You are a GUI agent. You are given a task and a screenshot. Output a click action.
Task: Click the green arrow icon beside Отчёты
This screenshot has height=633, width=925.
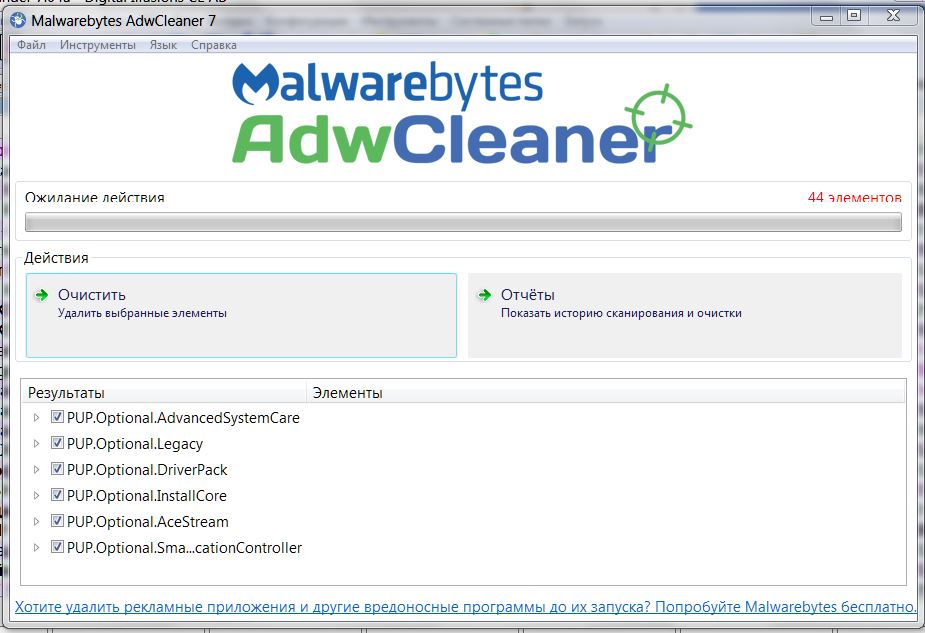click(484, 295)
